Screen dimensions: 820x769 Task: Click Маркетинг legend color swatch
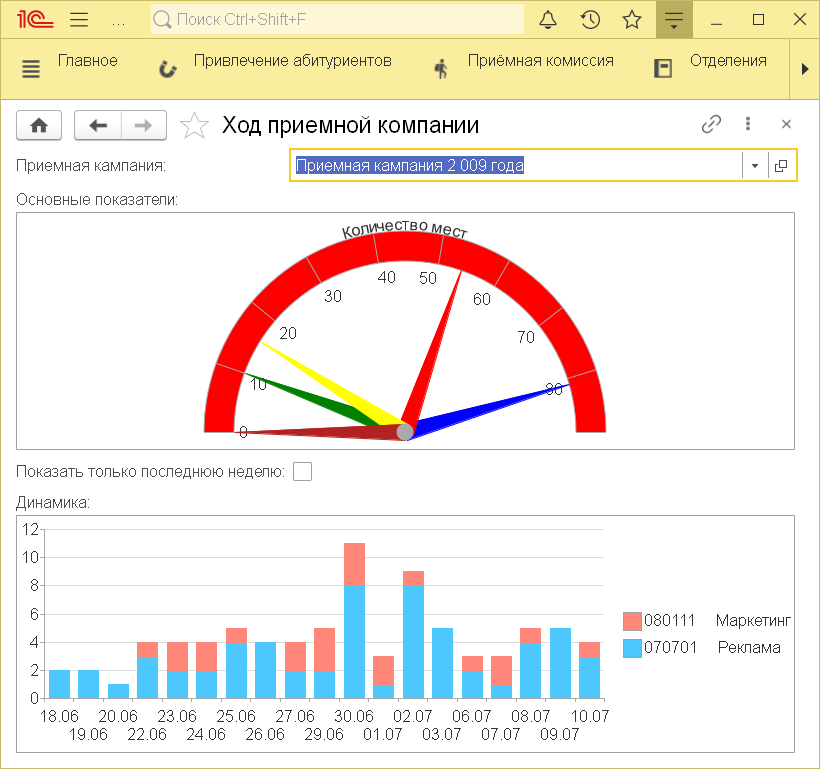[631, 621]
